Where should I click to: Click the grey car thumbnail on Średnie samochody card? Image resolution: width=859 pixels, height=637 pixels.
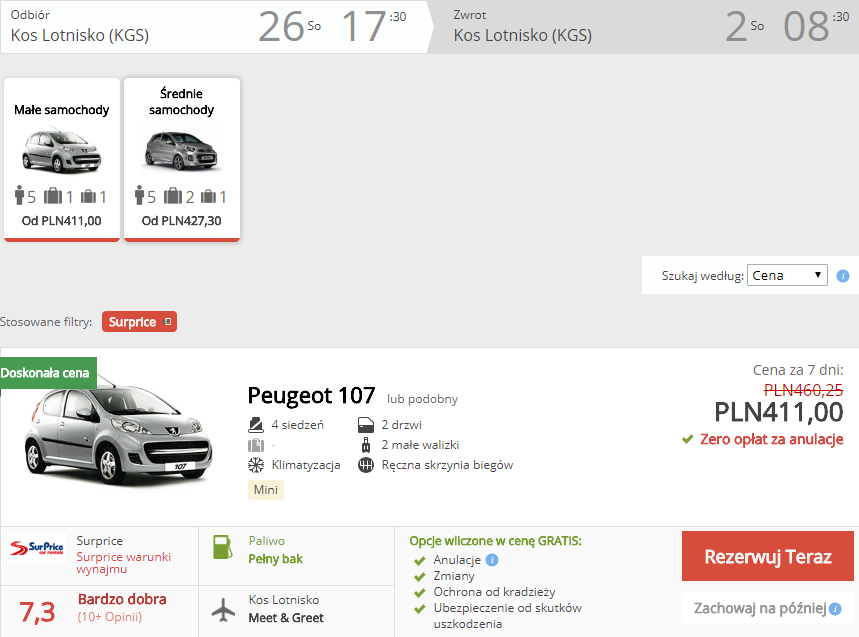coord(181,150)
